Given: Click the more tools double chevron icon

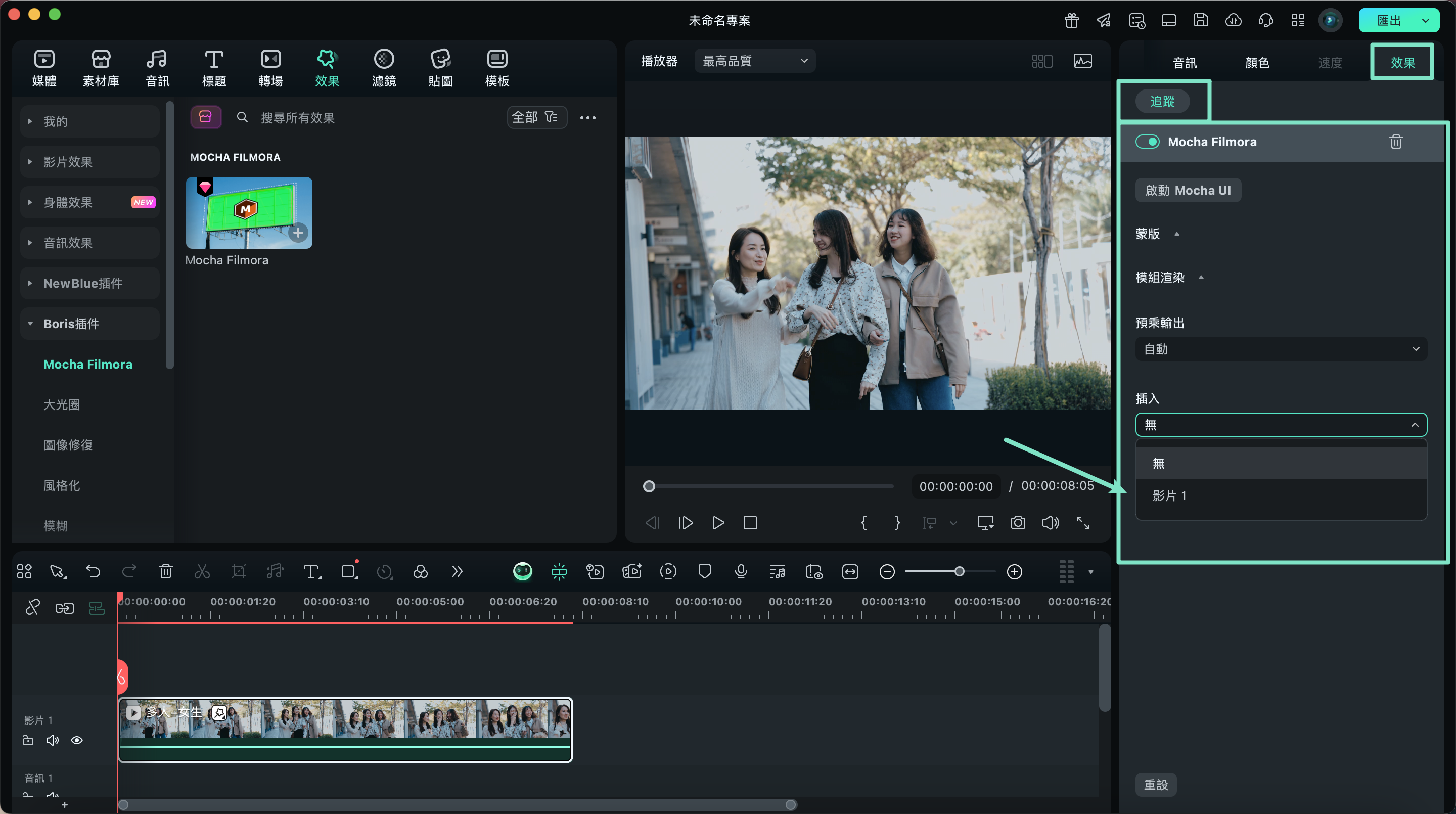Looking at the screenshot, I should point(457,571).
